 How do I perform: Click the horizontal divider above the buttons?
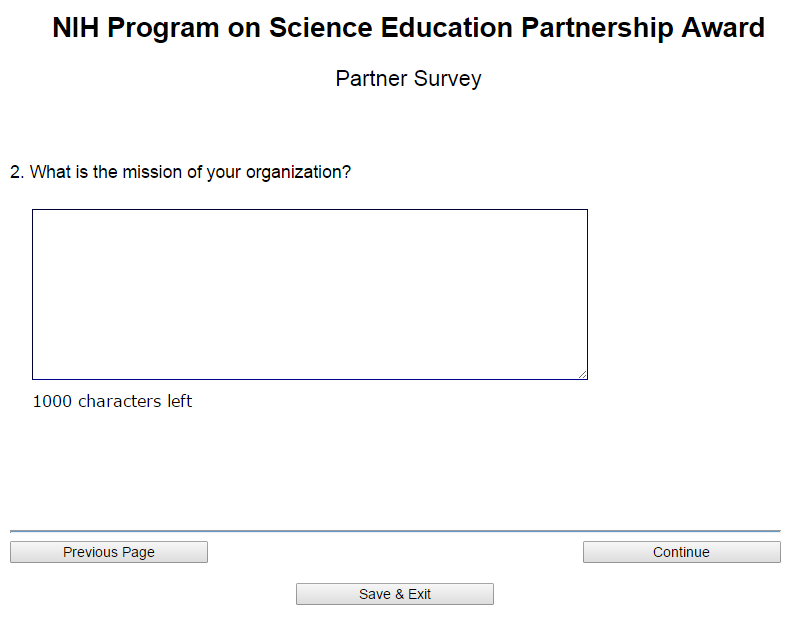tap(395, 531)
